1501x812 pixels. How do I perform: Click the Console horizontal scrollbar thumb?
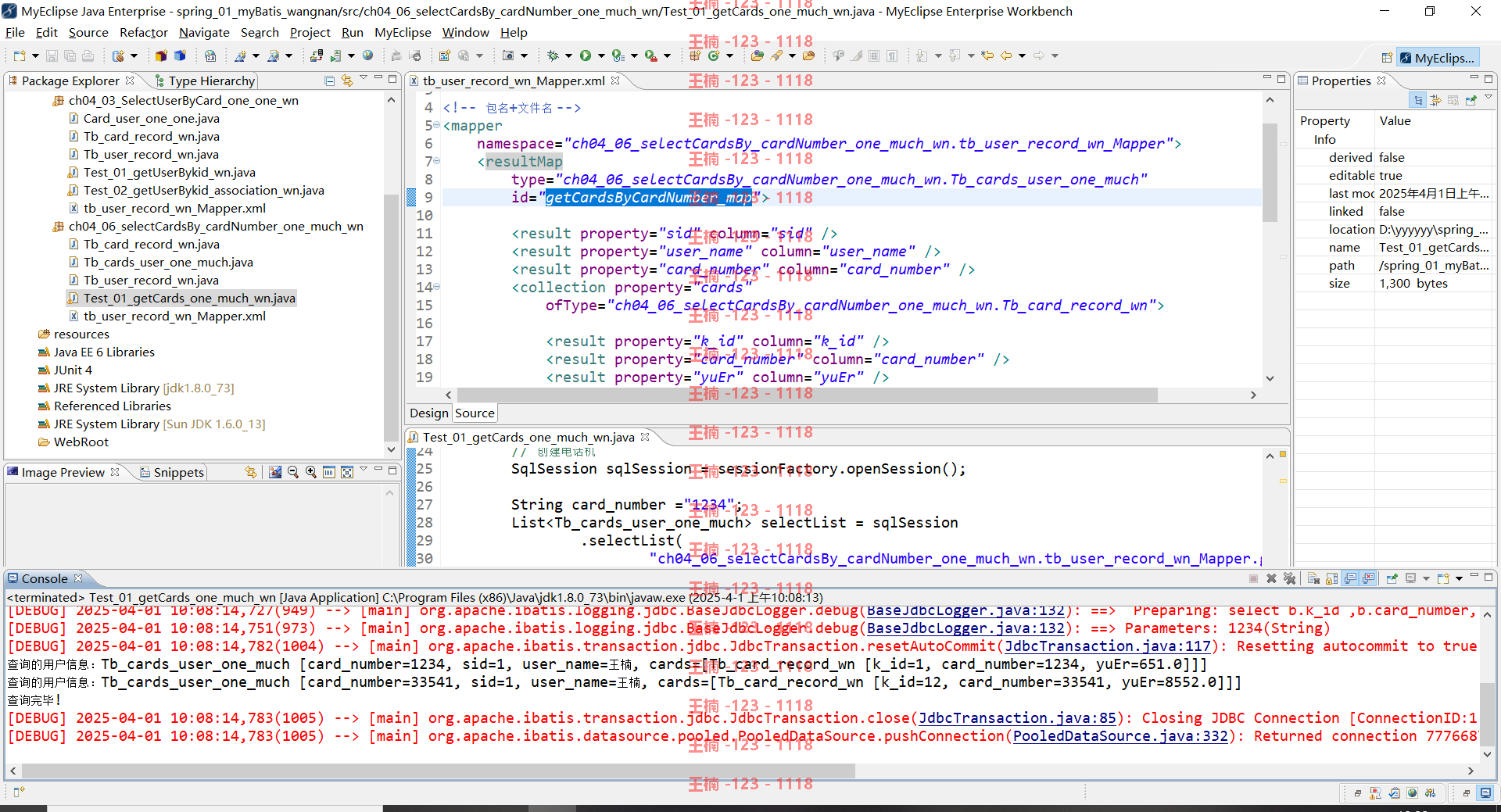tap(438, 771)
